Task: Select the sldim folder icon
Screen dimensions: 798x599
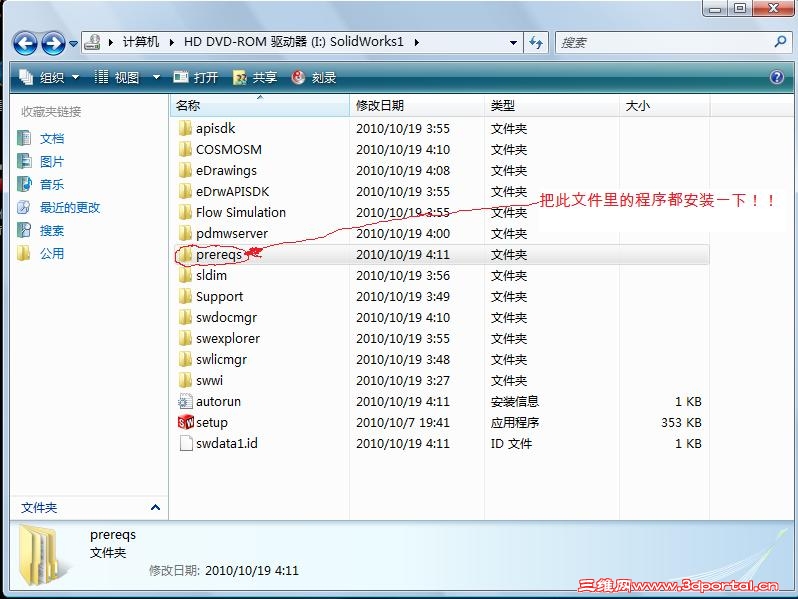Action: (x=185, y=275)
